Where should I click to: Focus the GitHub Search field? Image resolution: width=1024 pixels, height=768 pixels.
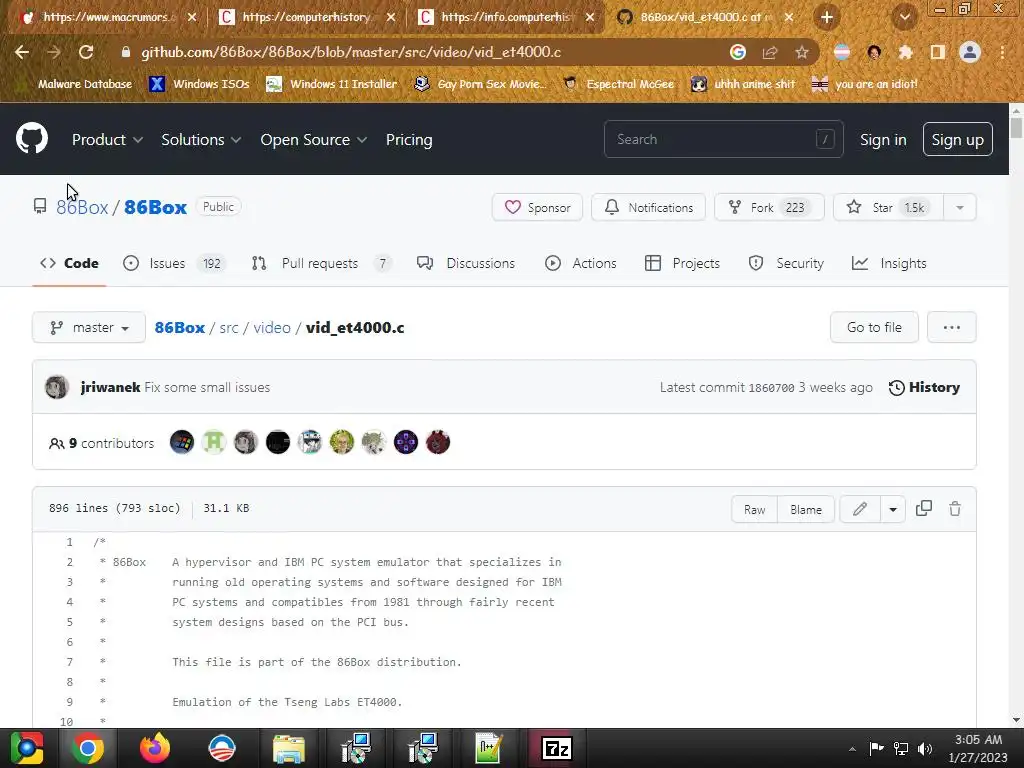[724, 139]
